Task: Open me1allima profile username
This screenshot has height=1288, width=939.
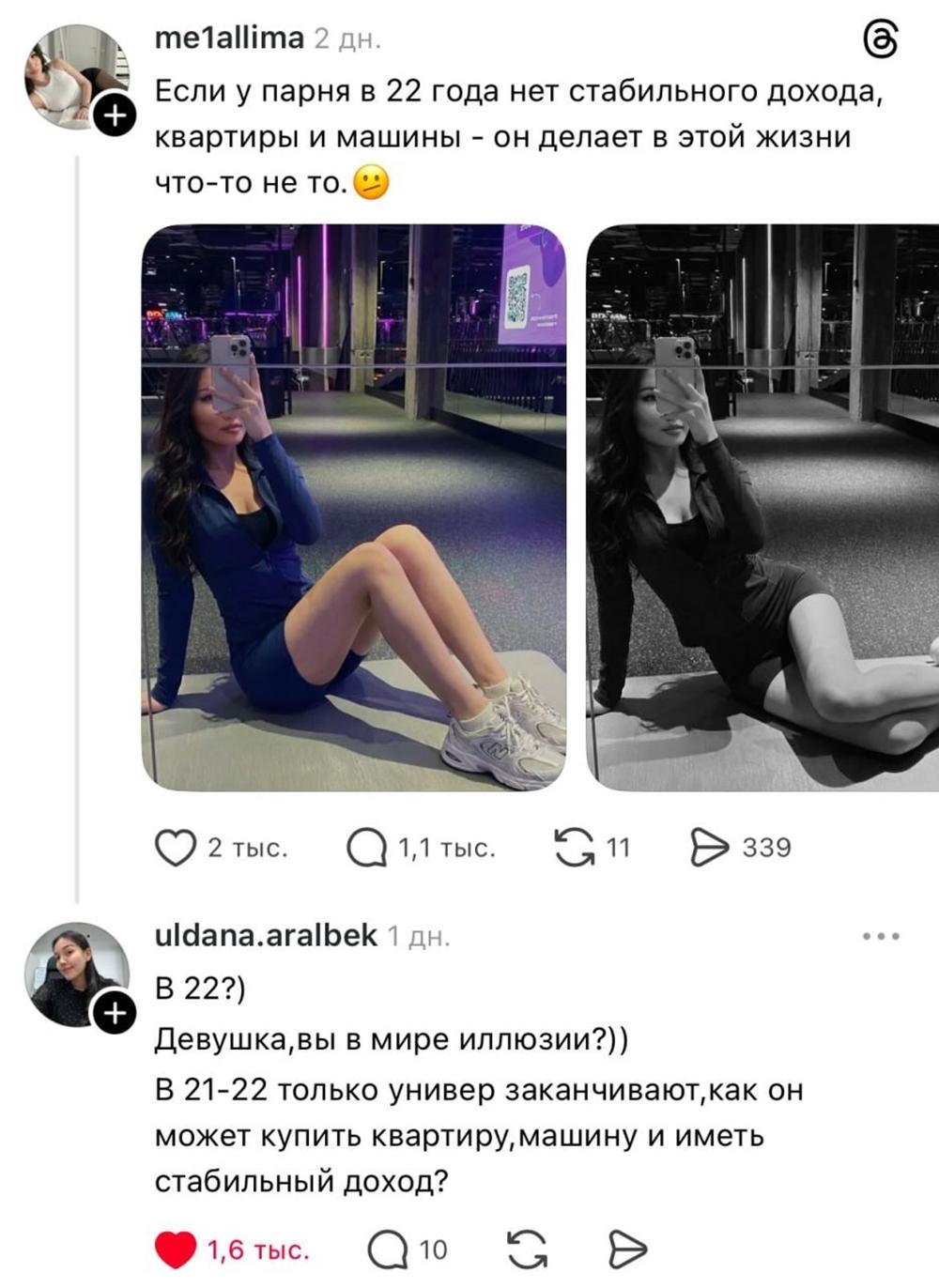Action: 229,38
